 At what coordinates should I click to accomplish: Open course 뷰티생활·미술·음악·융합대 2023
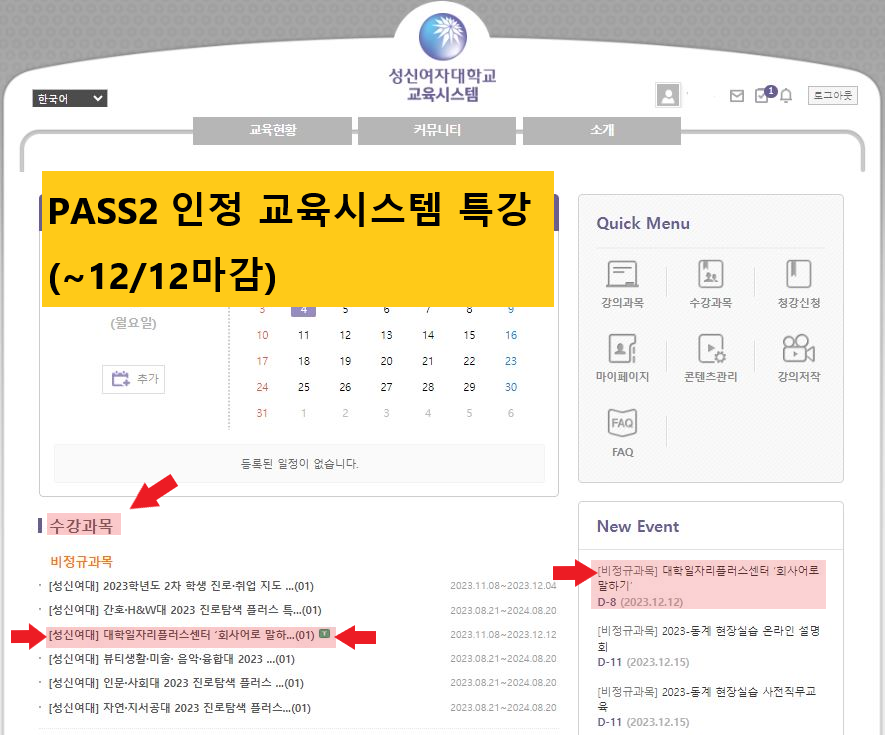point(172,659)
